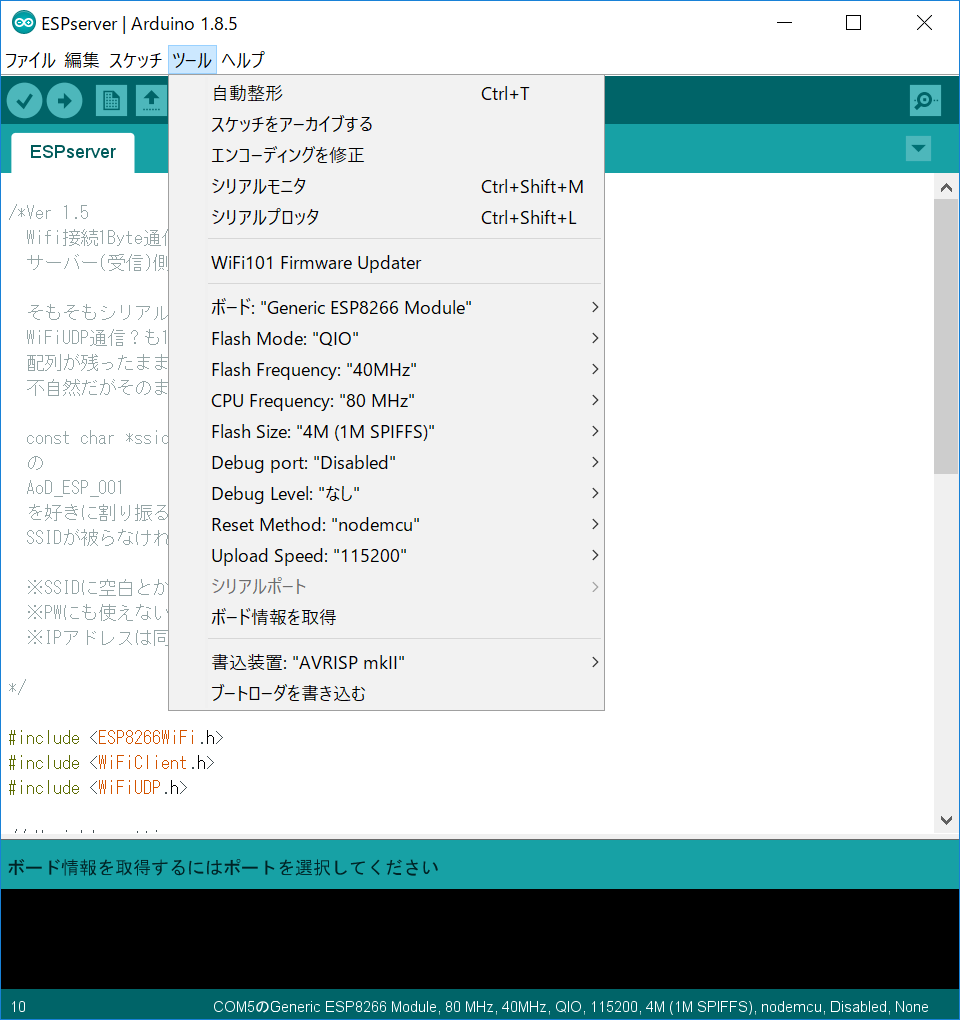
Task: Expand Flash Frequency 40MHz submenu
Action: point(386,369)
